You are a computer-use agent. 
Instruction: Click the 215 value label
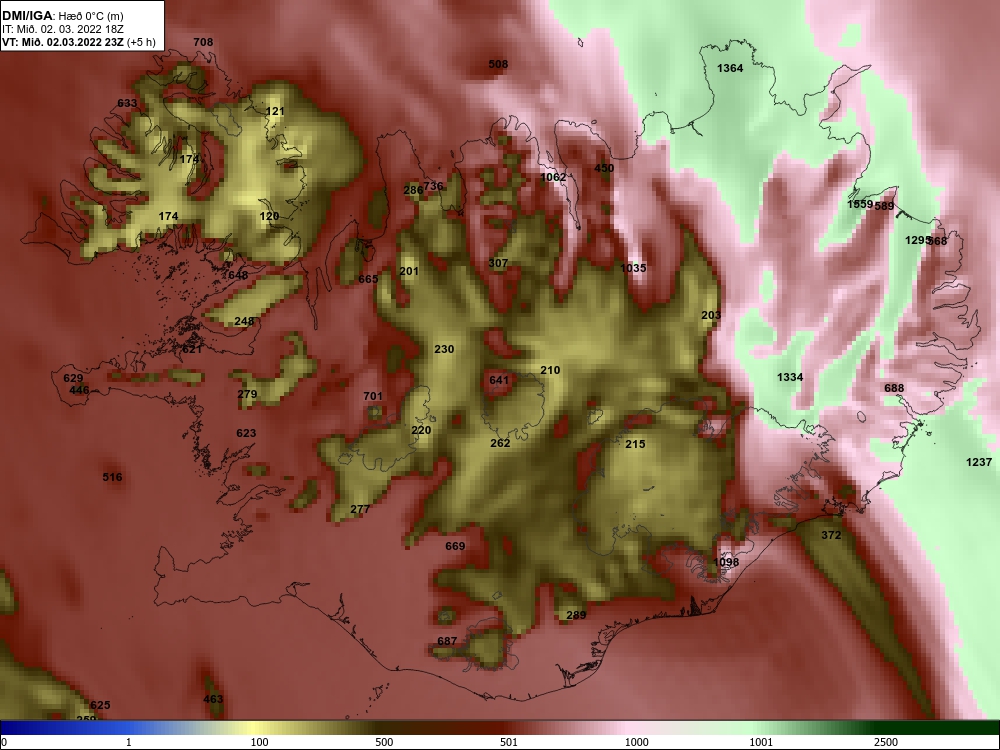(x=635, y=444)
